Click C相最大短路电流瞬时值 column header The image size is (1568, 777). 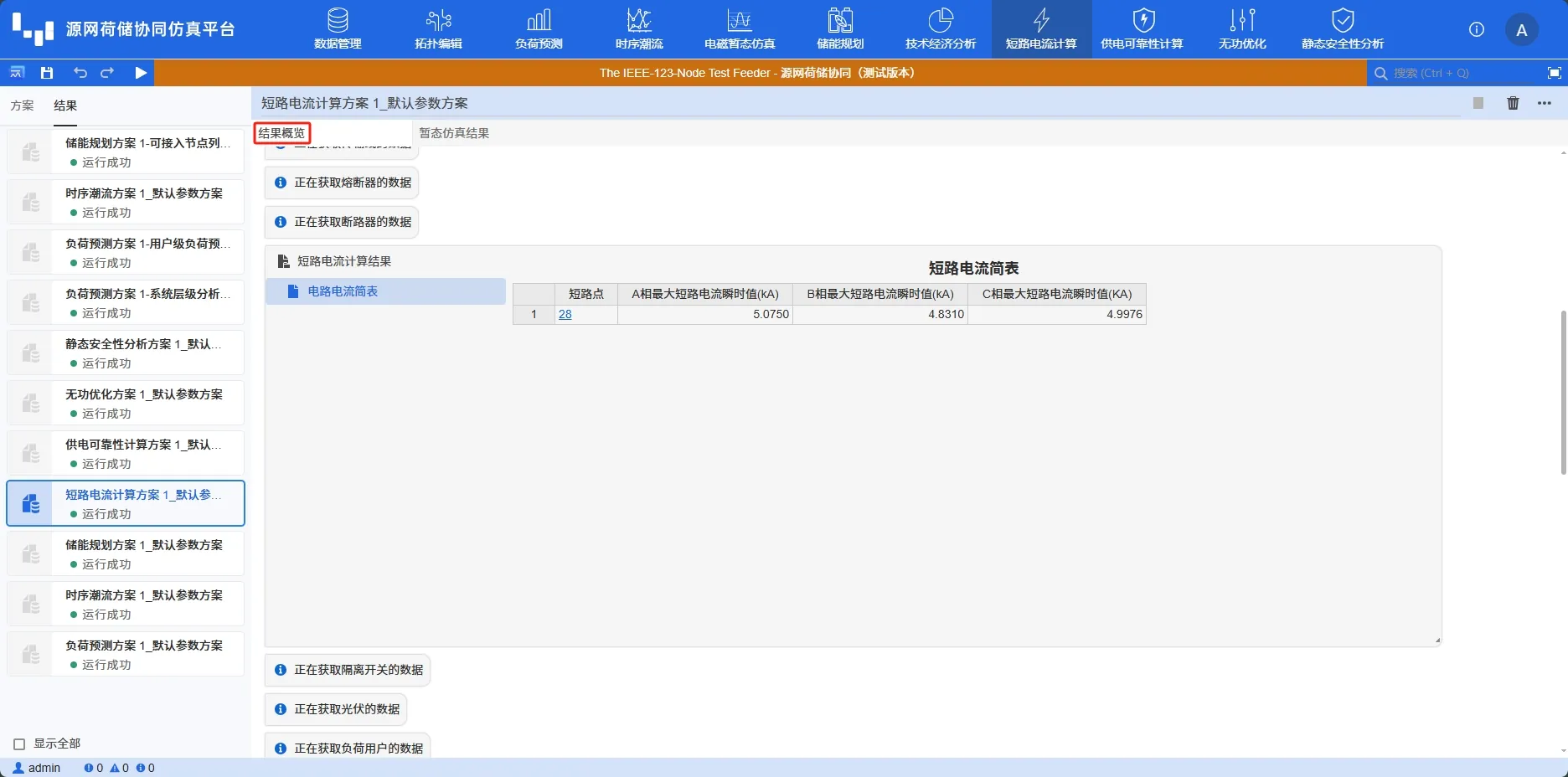[x=1057, y=294]
